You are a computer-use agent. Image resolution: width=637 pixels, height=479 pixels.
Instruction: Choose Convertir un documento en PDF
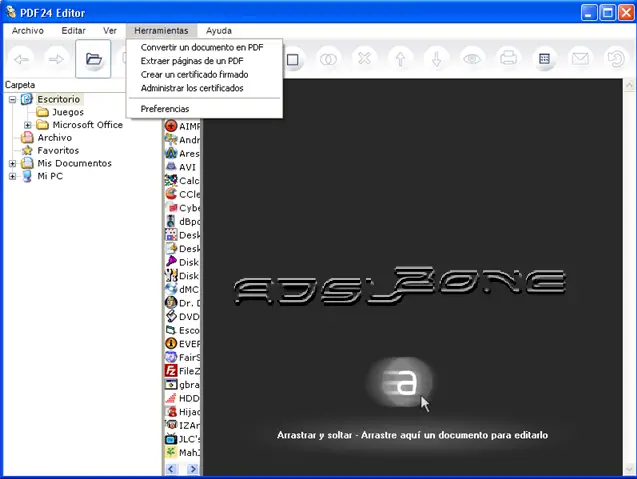coord(204,48)
